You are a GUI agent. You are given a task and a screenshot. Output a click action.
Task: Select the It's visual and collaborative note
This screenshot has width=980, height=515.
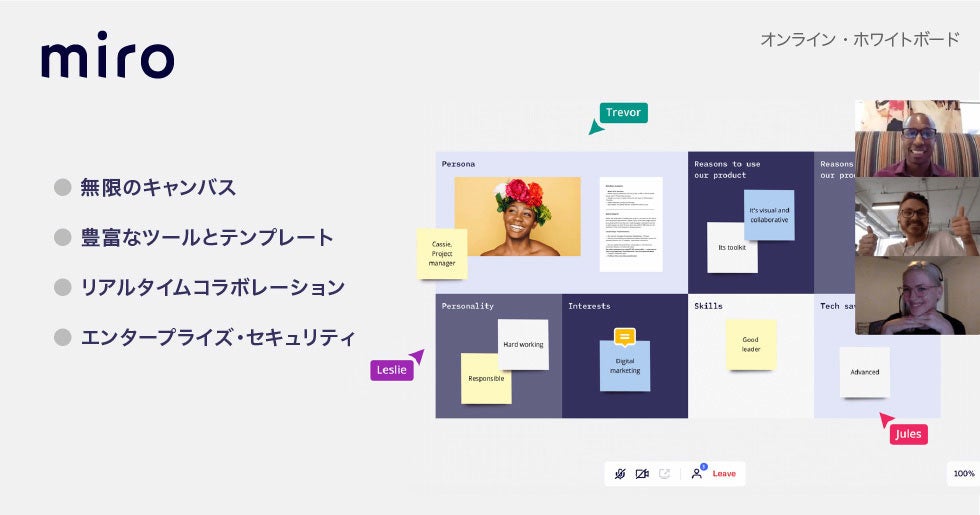pos(769,215)
